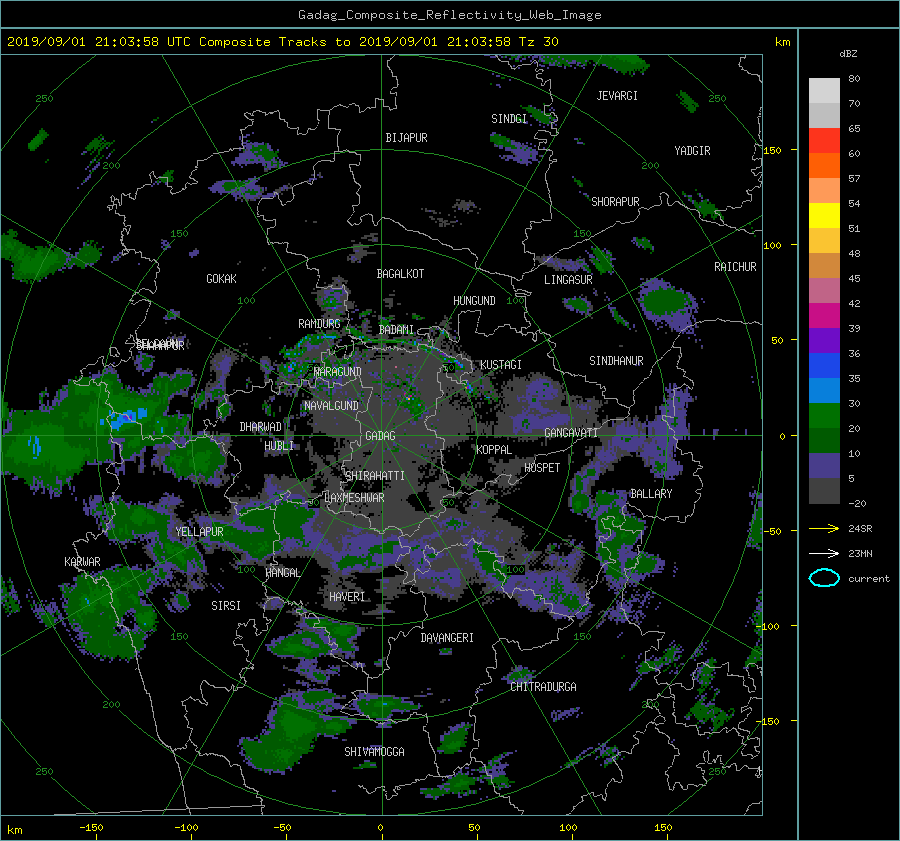Click the SHIRAHATTI city label
The image size is (900, 841).
pyautogui.click(x=375, y=476)
